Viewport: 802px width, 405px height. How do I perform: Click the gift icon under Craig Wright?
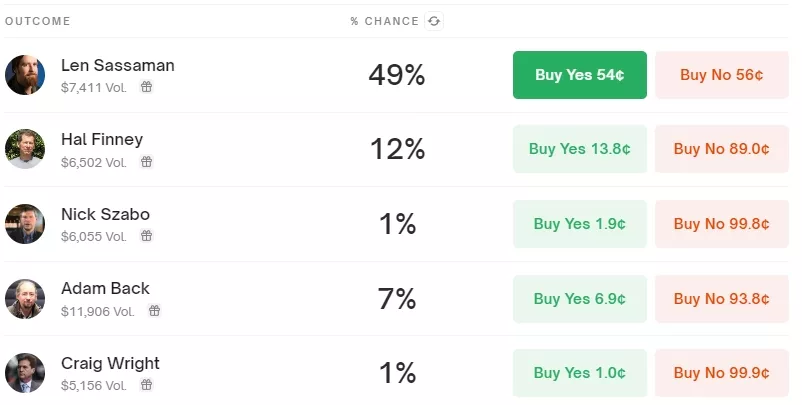(x=146, y=385)
